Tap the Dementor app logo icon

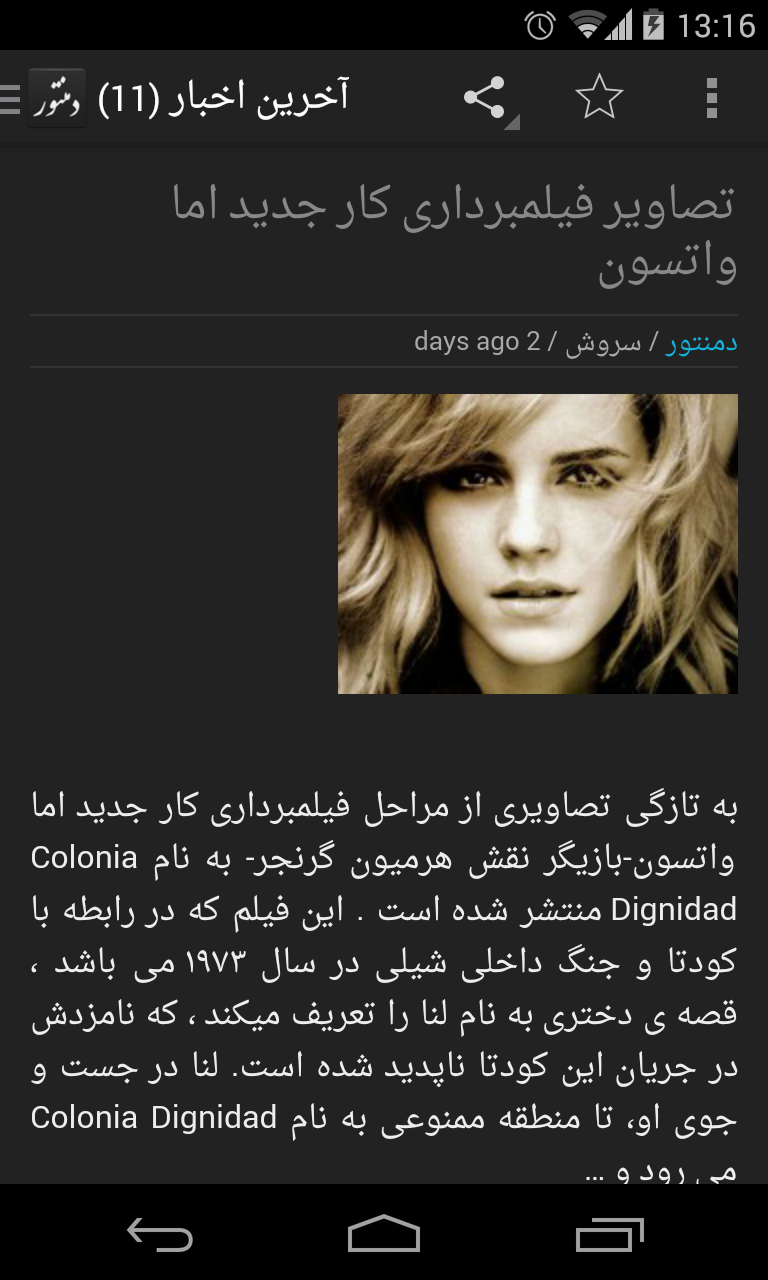pyautogui.click(x=57, y=98)
